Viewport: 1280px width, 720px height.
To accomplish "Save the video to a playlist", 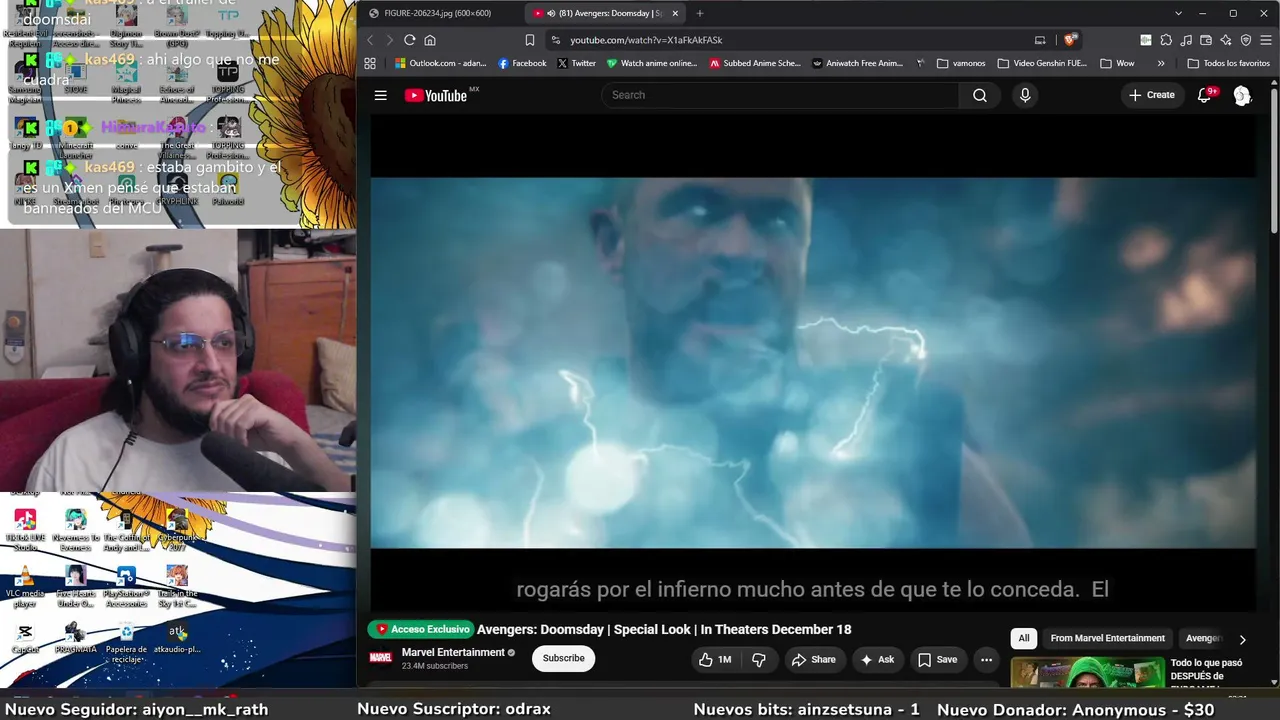I will coord(938,659).
